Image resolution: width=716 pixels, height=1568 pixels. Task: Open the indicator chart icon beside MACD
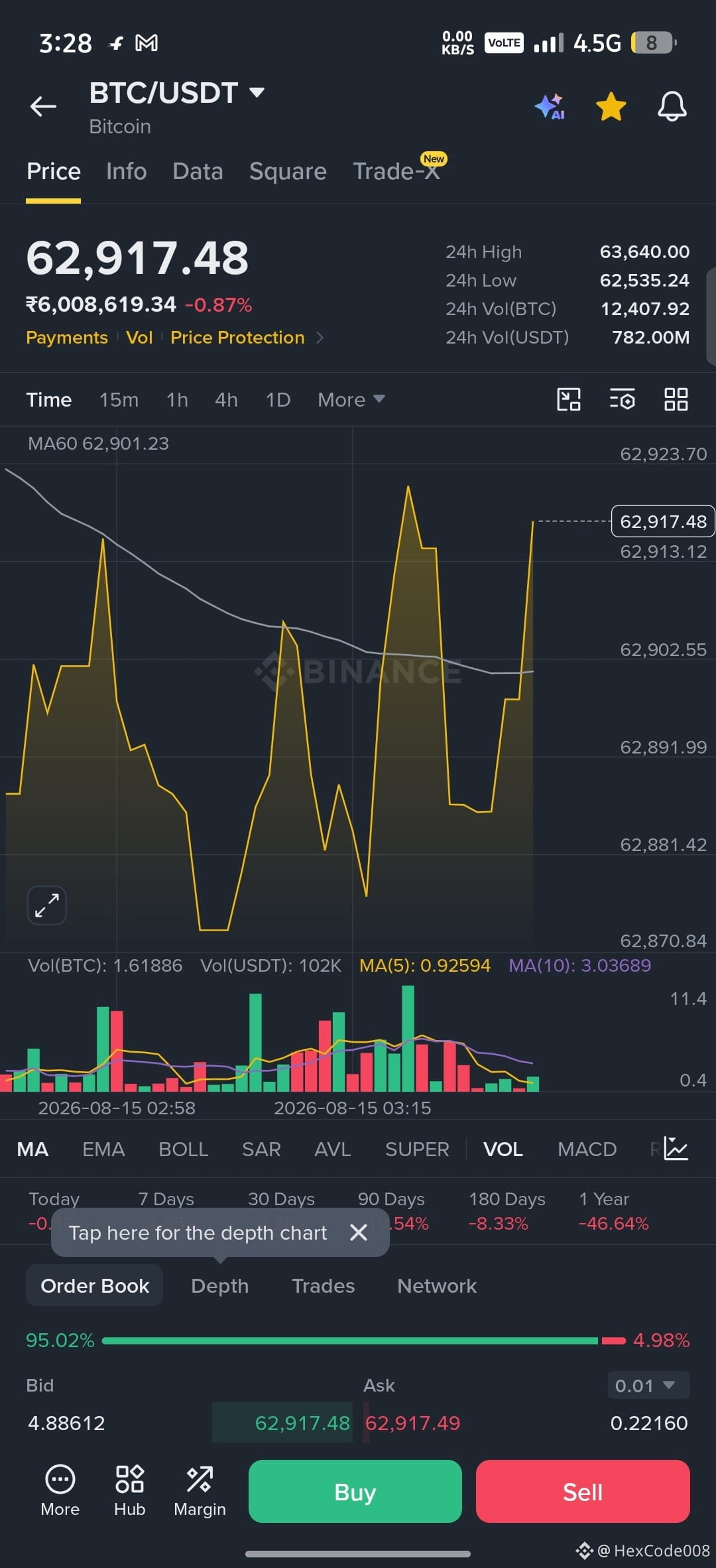tap(676, 1149)
